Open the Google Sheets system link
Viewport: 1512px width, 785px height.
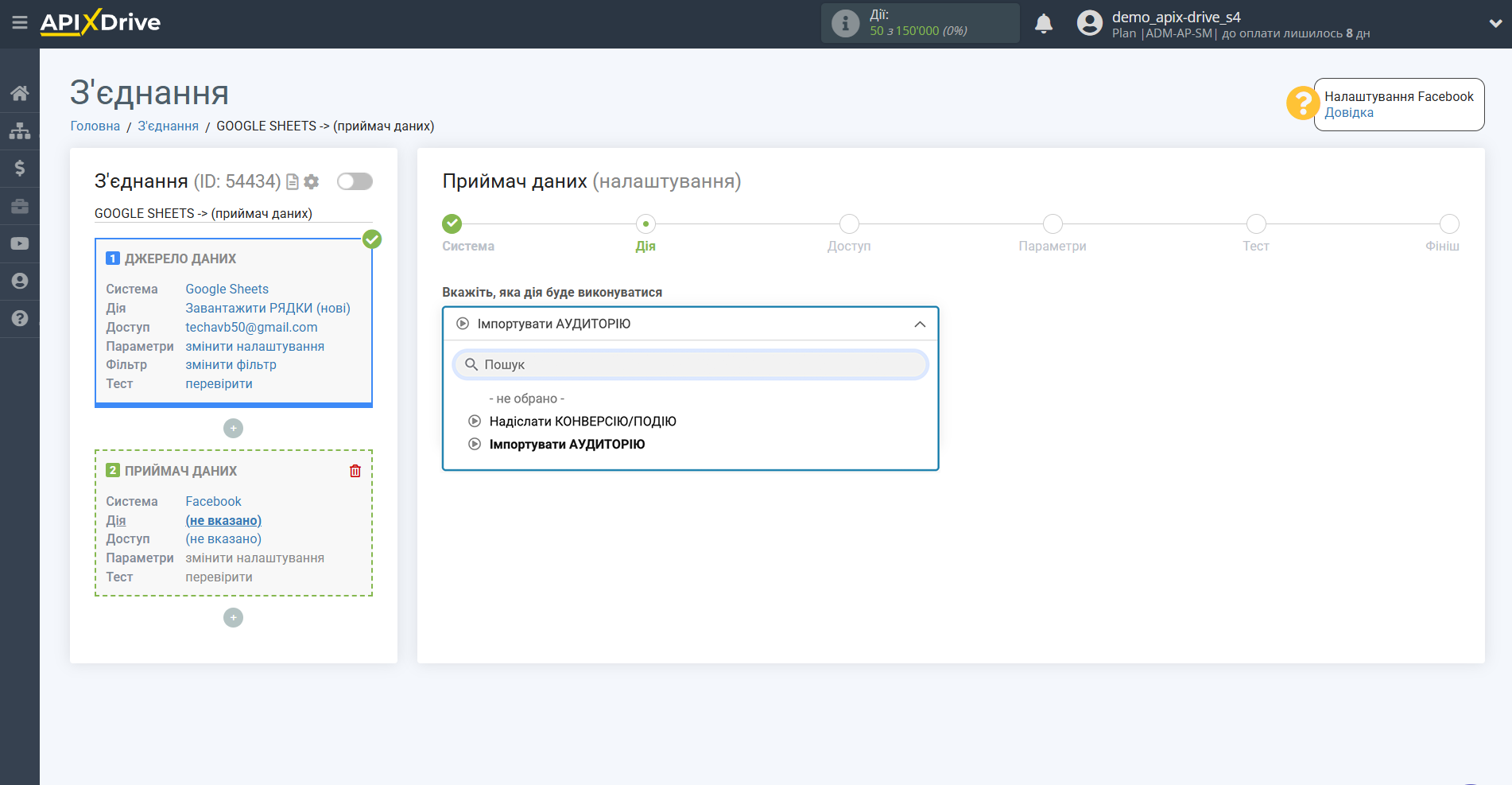(227, 289)
